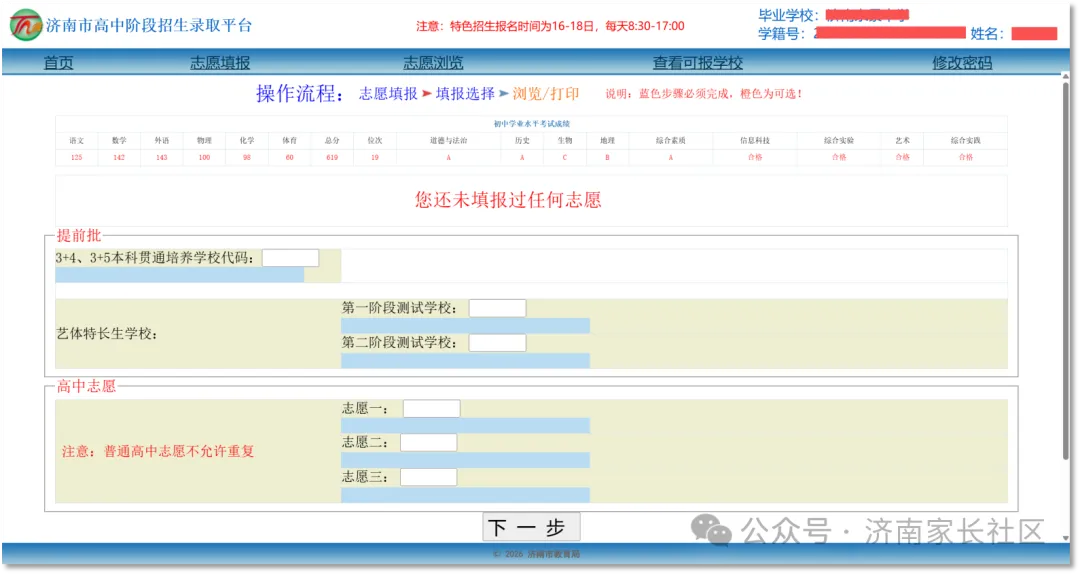Click the 体育 column header
The width and height of the screenshot is (1080, 575).
click(x=289, y=140)
